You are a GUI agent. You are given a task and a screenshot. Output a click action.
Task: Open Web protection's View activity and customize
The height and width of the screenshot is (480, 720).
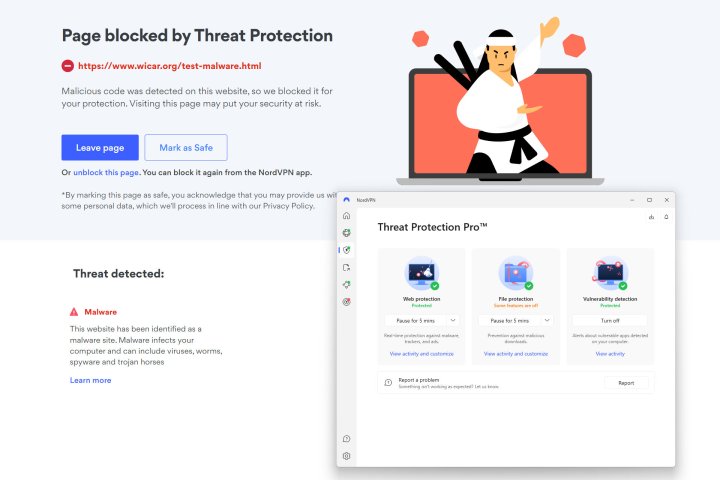(x=421, y=354)
